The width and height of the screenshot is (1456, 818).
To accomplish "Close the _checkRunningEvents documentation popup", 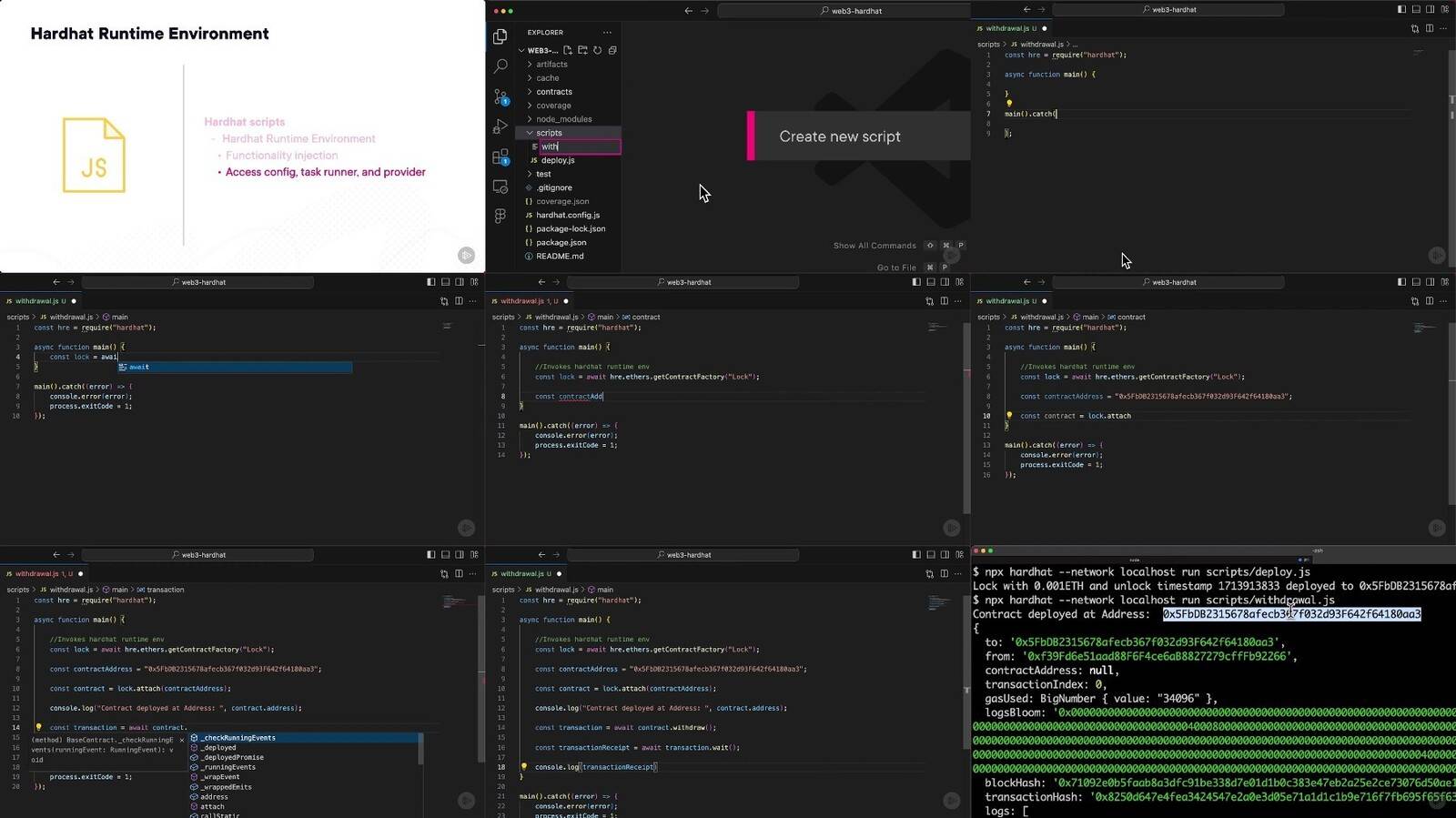I will coord(181,740).
